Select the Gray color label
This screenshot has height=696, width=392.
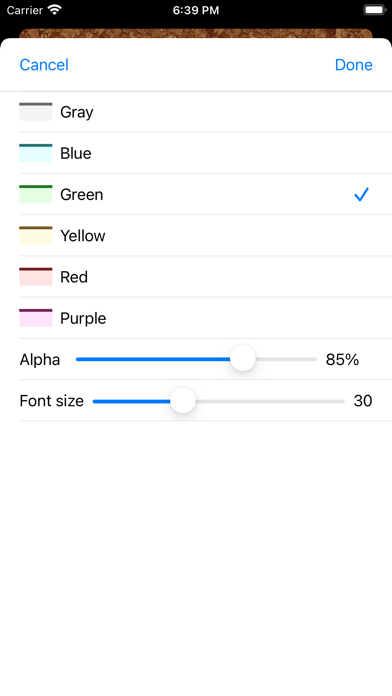pos(77,112)
